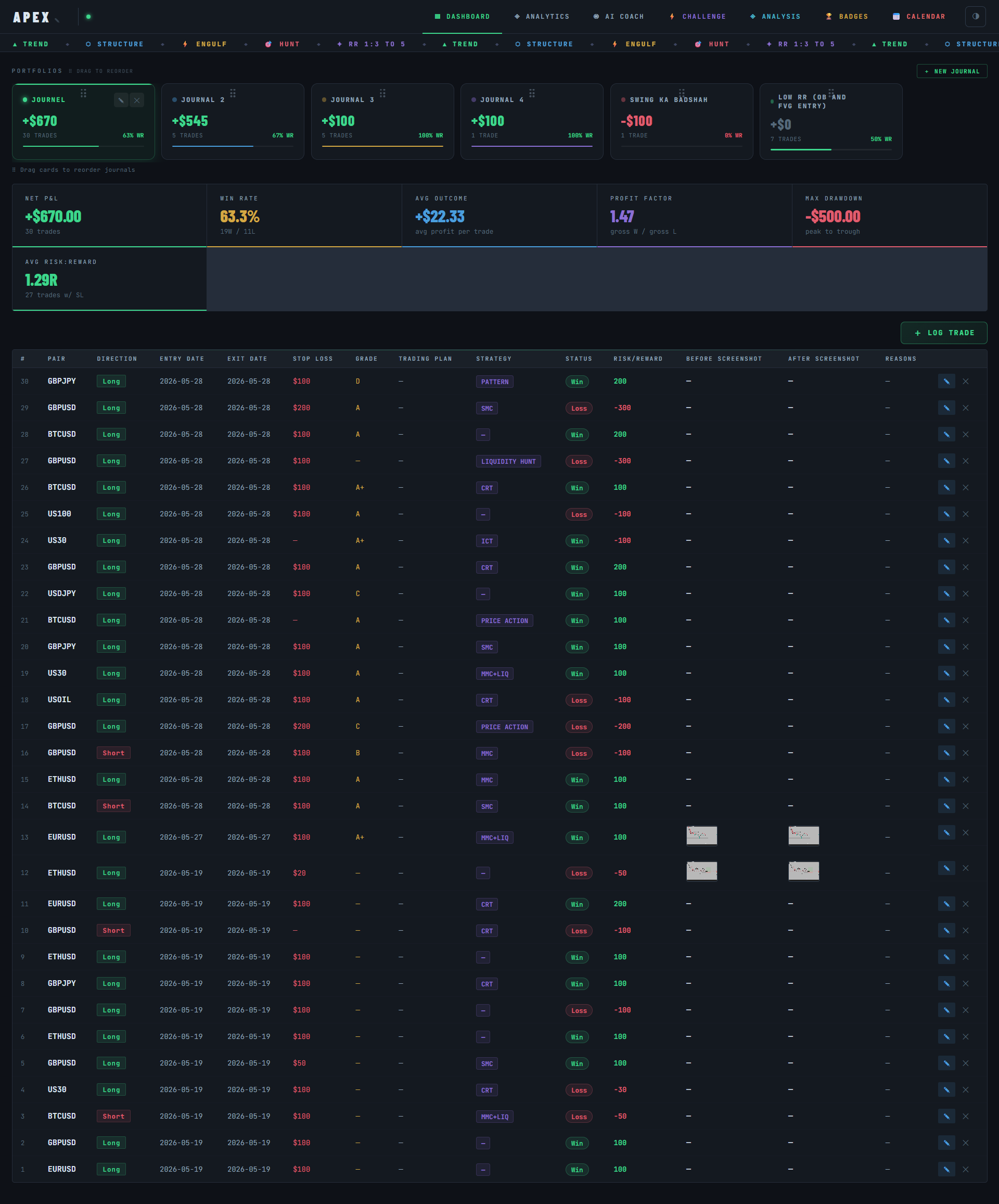Image resolution: width=999 pixels, height=1204 pixels.
Task: Edit trade 26 BTCUSD pencil icon
Action: coord(946,487)
